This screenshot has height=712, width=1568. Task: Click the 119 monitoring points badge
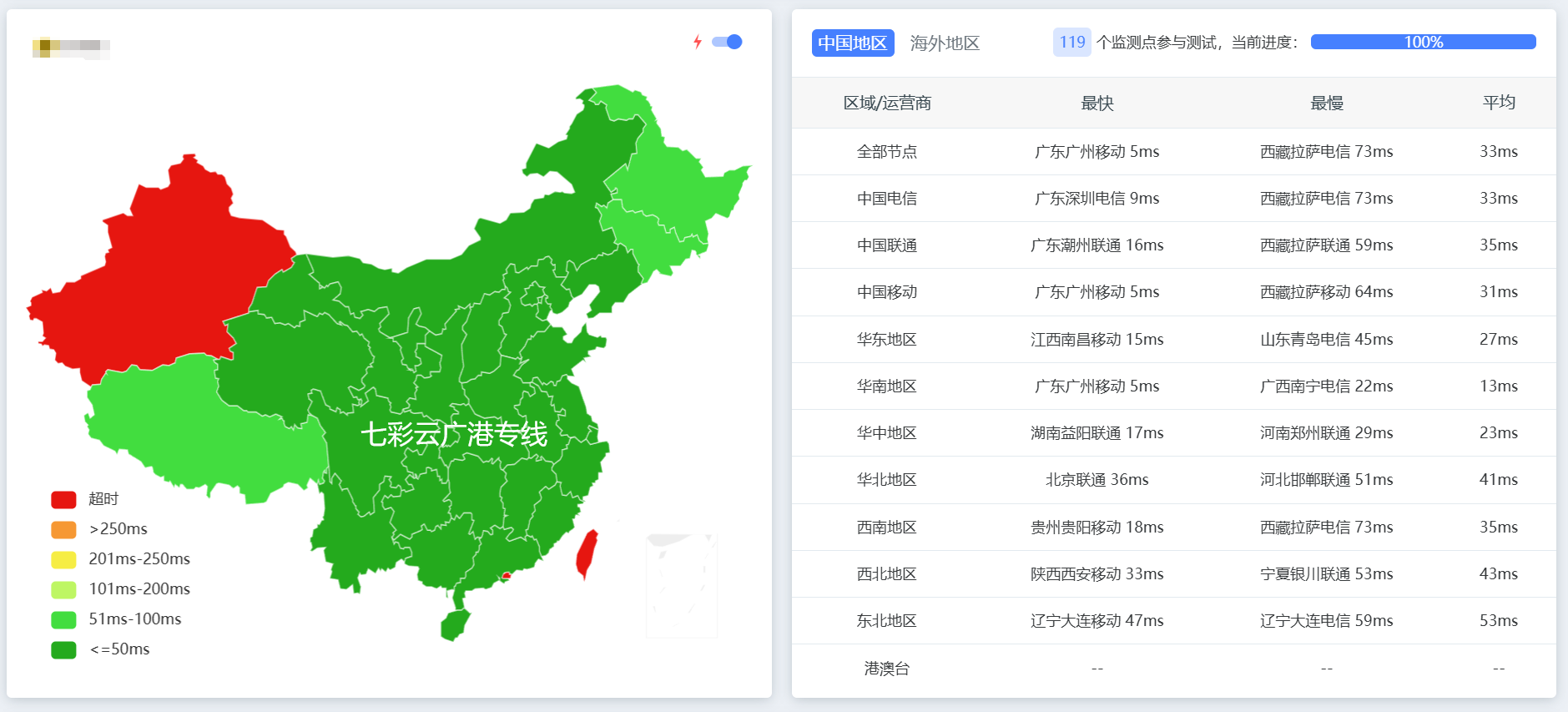coord(1072,42)
